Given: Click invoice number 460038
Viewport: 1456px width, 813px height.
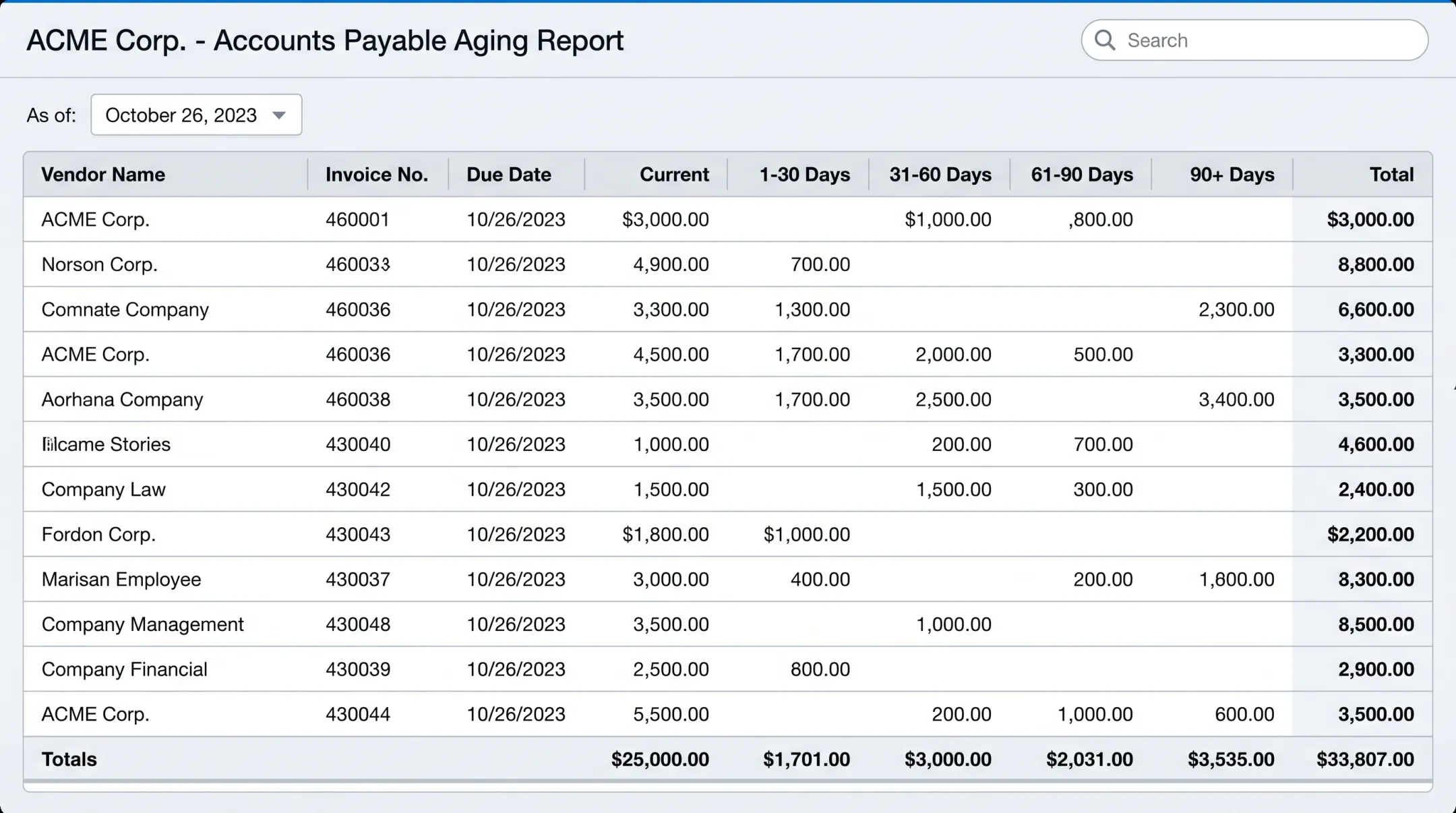Looking at the screenshot, I should click(x=358, y=399).
